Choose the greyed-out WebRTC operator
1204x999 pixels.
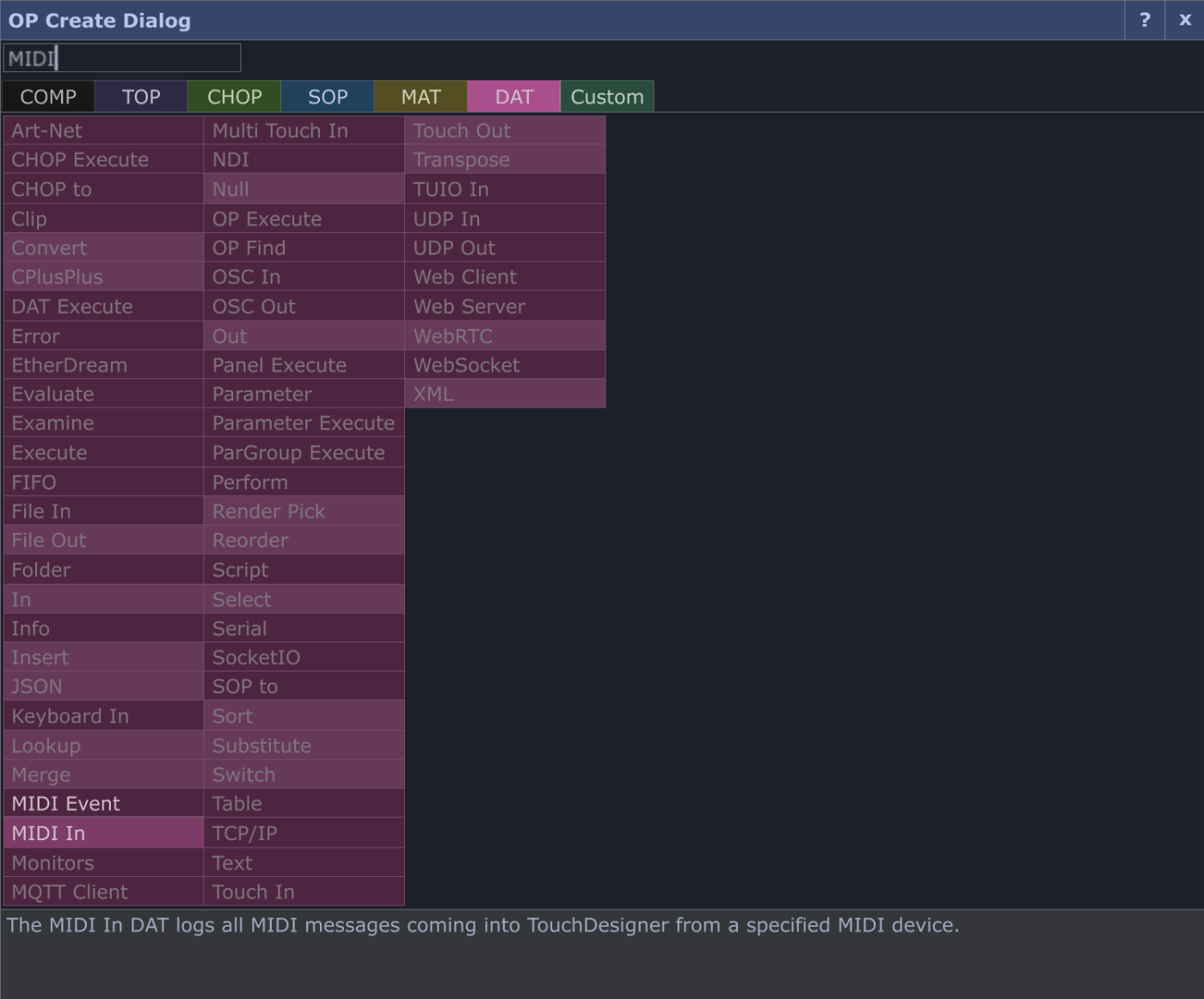click(505, 336)
